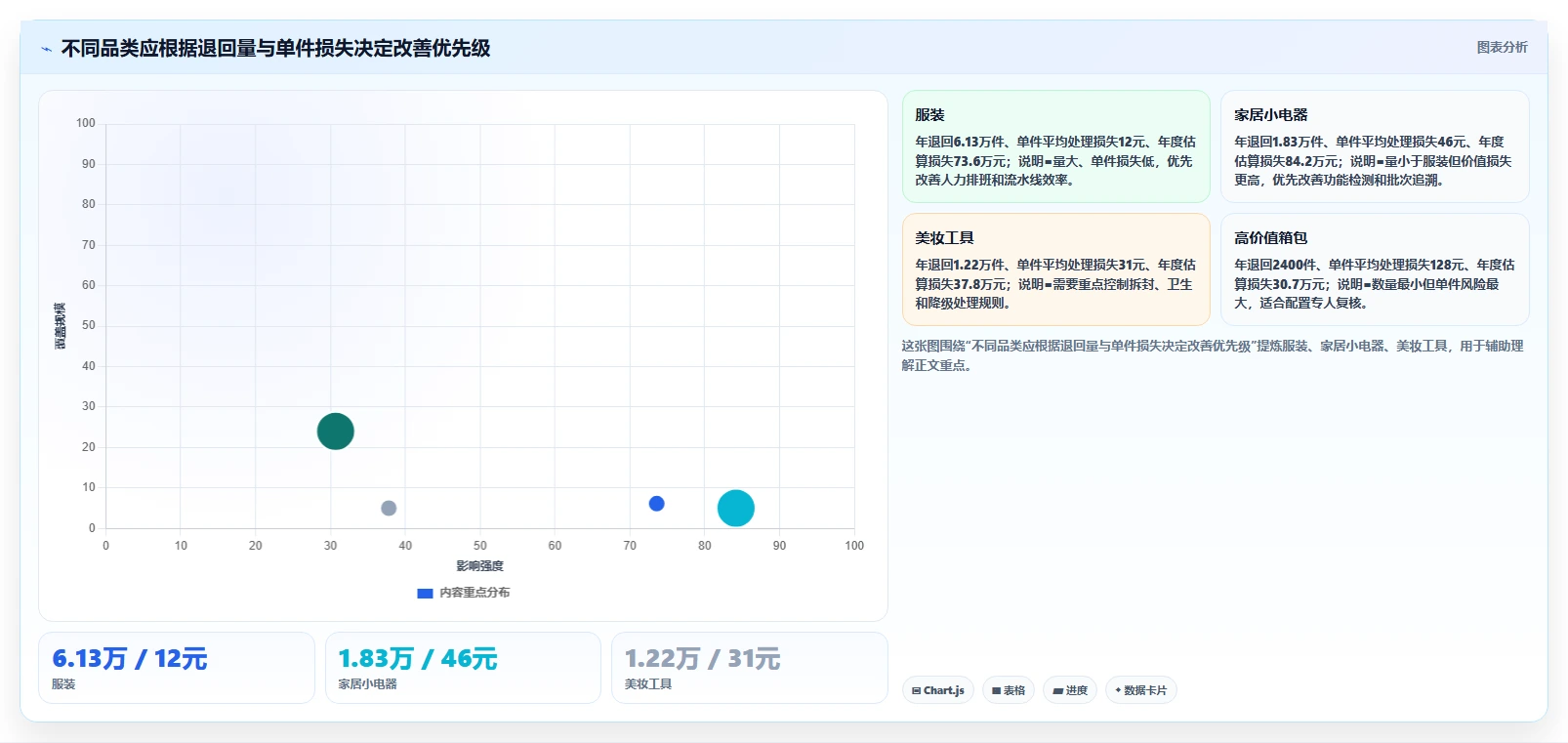Click the x-axis tick label 50
The image size is (1568, 743).
click(x=479, y=546)
